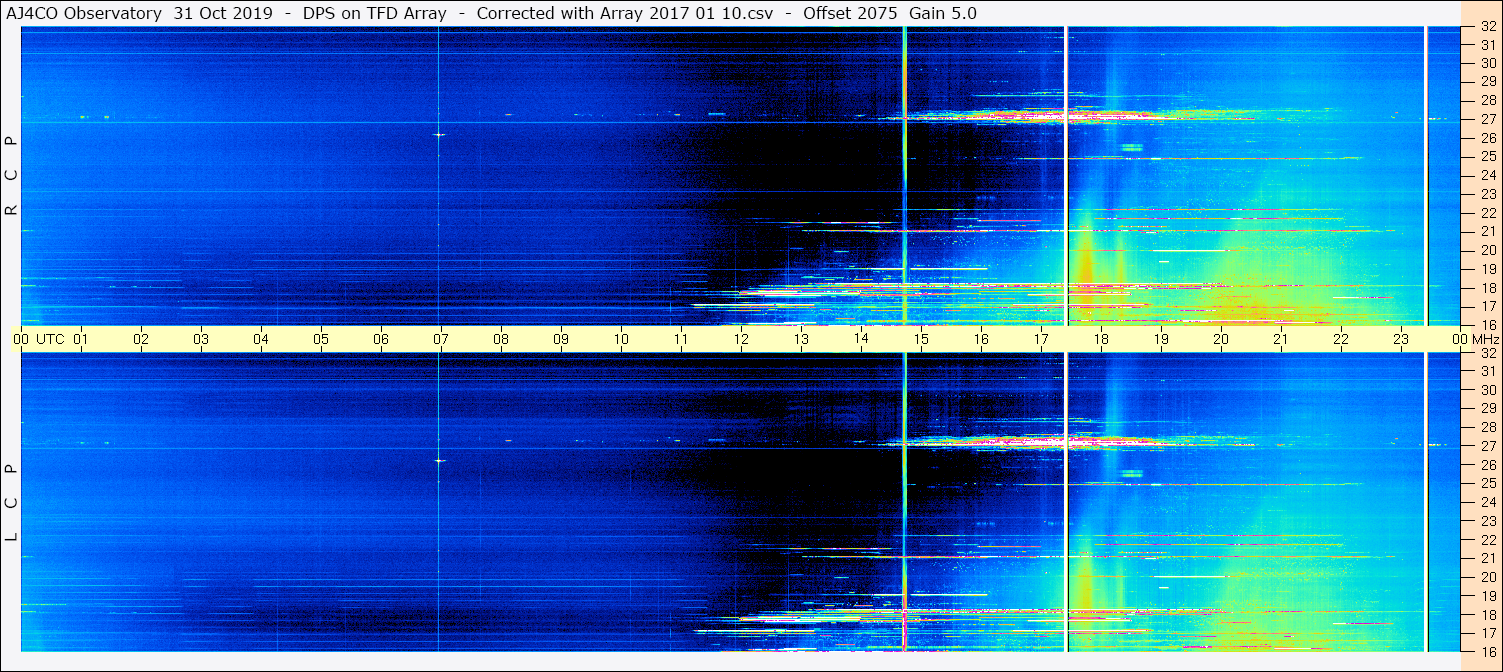Click the 25 MHz label of RCP panel
This screenshot has height=672, width=1503.
[1487, 156]
